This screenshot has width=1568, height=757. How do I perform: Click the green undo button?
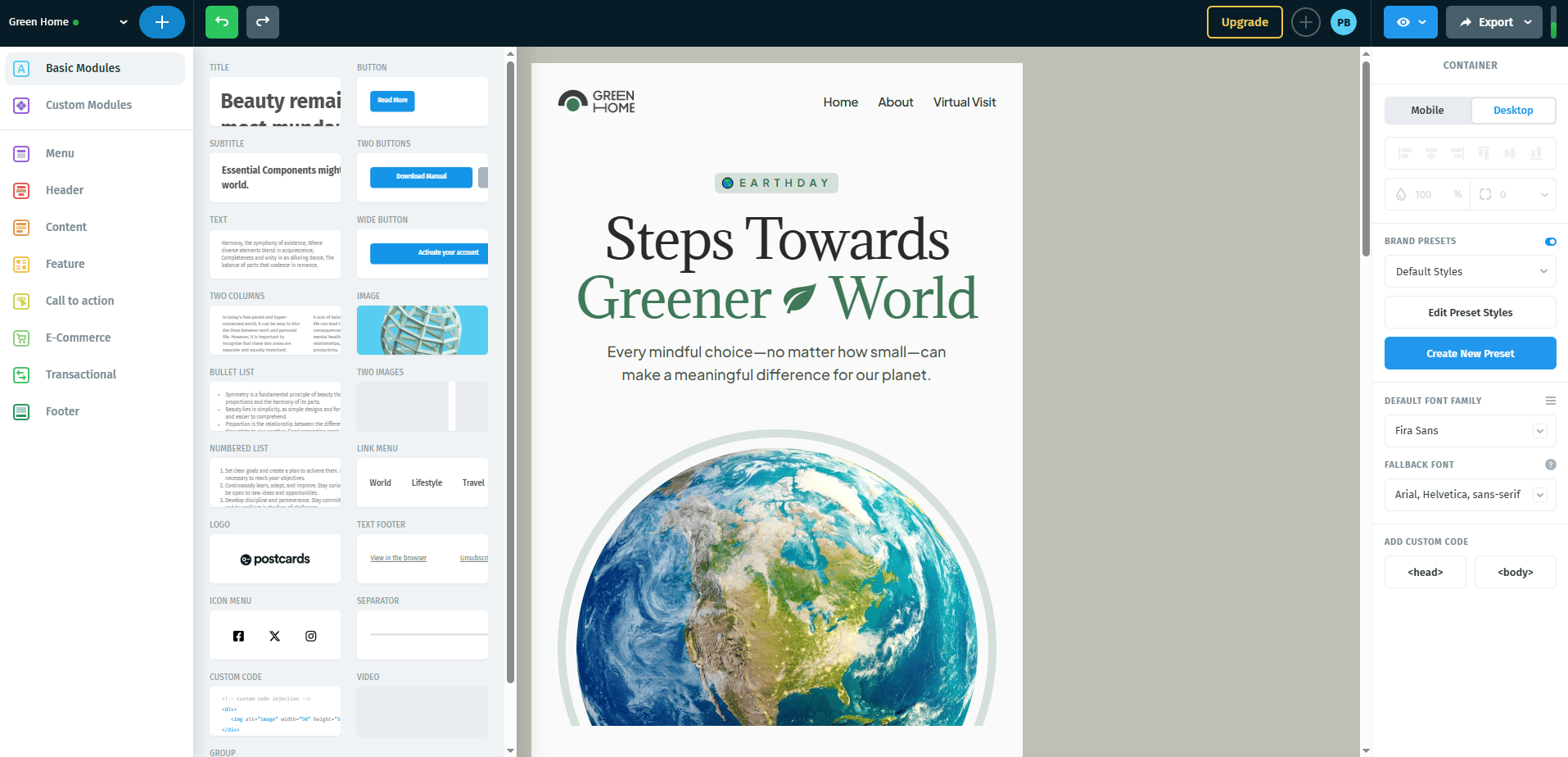pyautogui.click(x=222, y=22)
